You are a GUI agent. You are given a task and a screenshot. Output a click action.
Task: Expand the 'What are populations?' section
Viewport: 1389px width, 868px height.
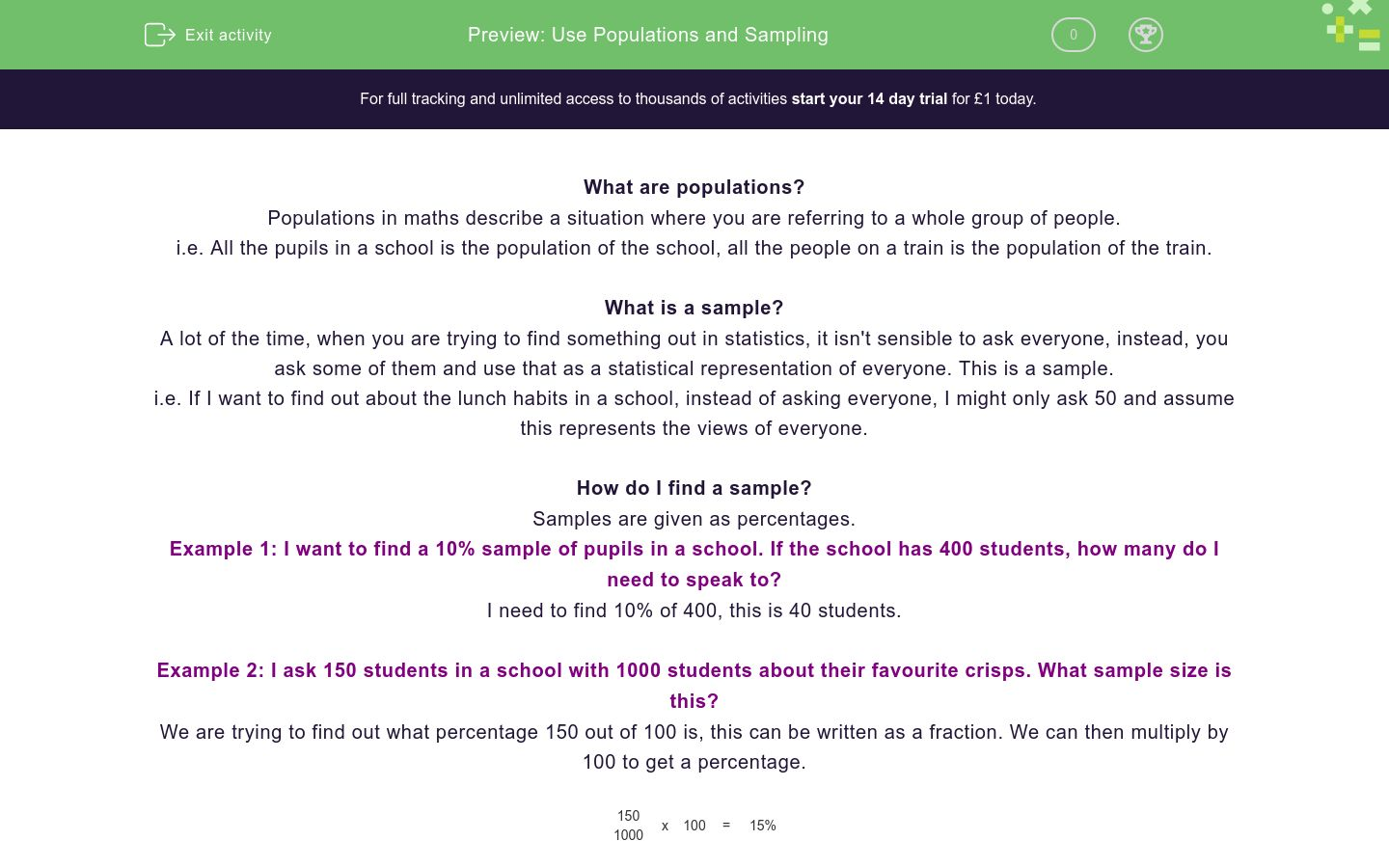tap(694, 187)
